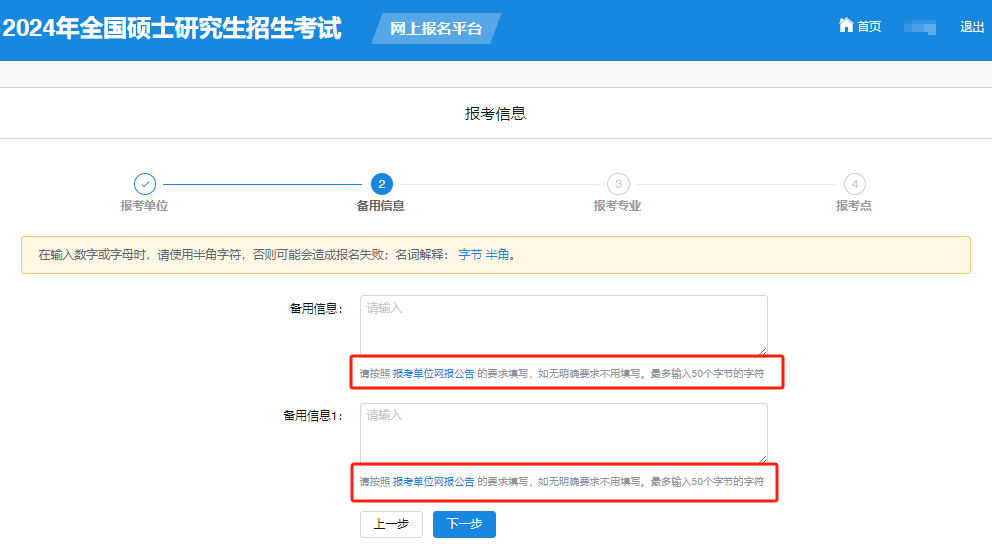
Task: Click the blurred username in header
Action: (x=920, y=27)
